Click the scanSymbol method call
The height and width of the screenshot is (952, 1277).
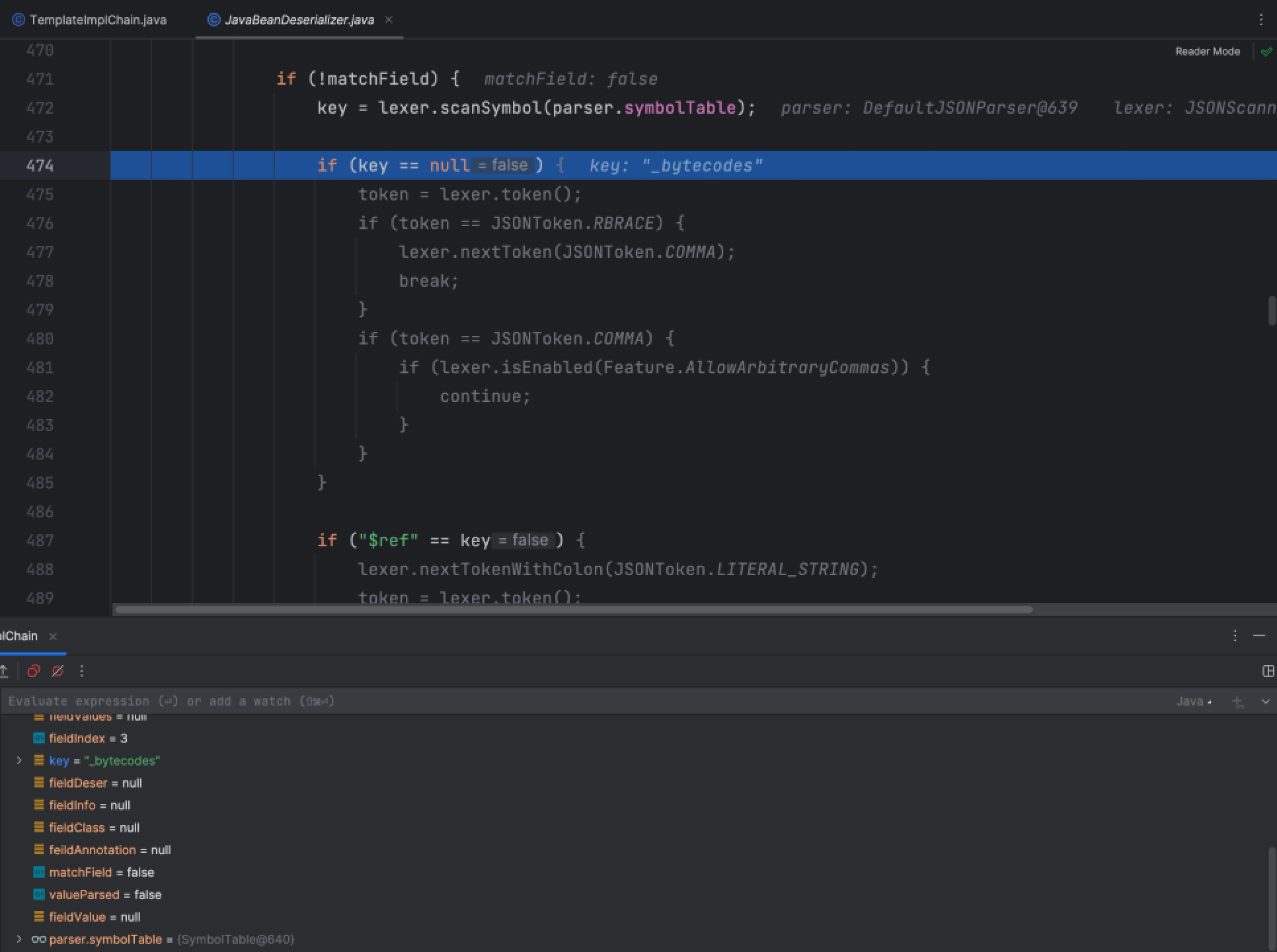(x=490, y=108)
